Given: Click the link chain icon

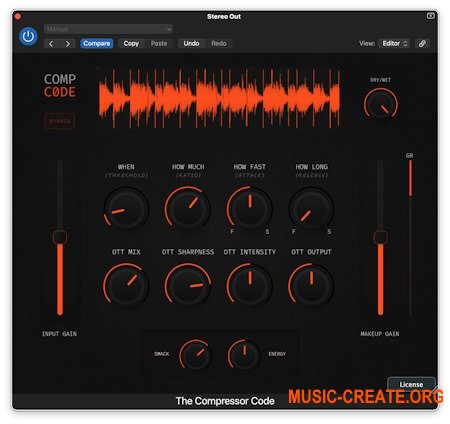Looking at the screenshot, I should (422, 44).
